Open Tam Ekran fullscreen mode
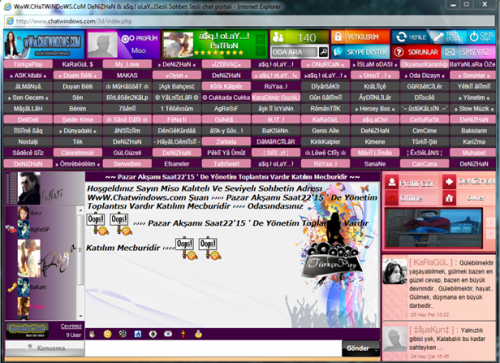The width and height of the screenshot is (500, 363). [439, 37]
